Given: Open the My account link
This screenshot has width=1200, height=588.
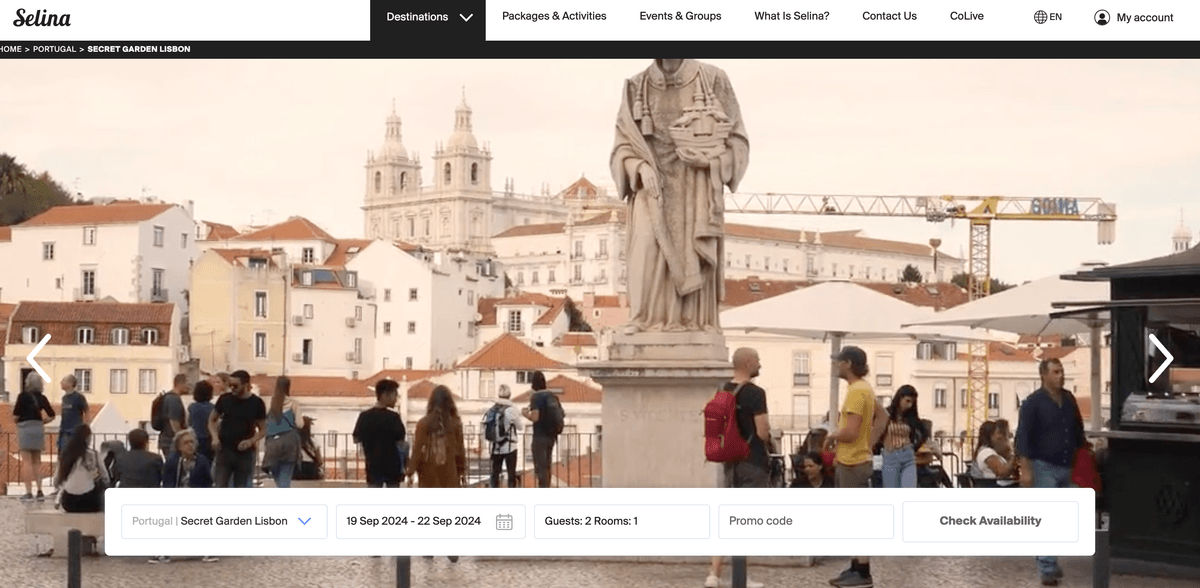Looking at the screenshot, I should [x=1145, y=17].
